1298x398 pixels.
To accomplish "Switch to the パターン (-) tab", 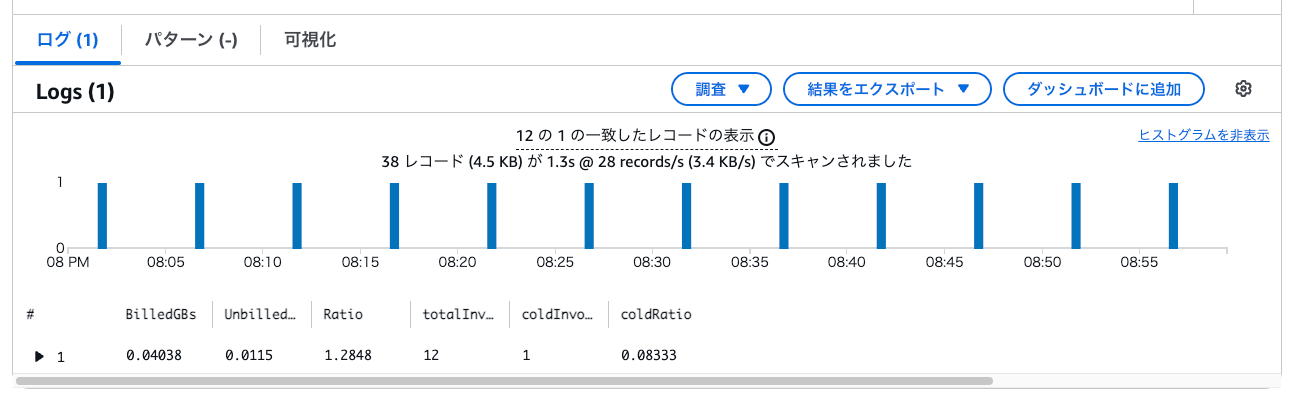I will pyautogui.click(x=190, y=40).
